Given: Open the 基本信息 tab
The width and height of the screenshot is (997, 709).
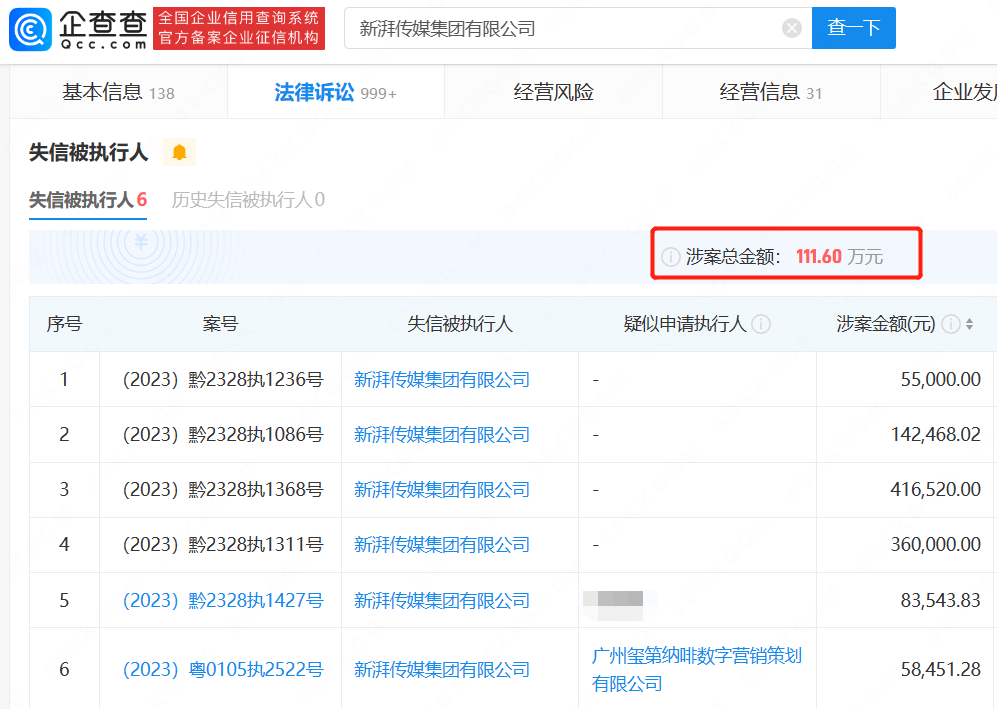Looking at the screenshot, I should (118, 93).
